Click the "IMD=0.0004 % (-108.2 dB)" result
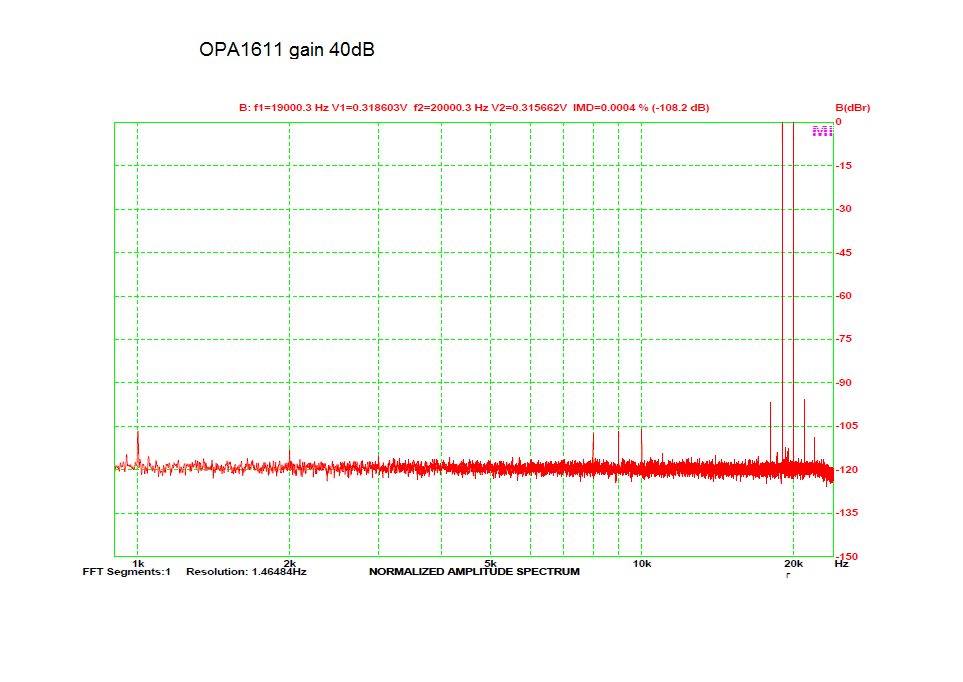The image size is (963, 682). 641,108
